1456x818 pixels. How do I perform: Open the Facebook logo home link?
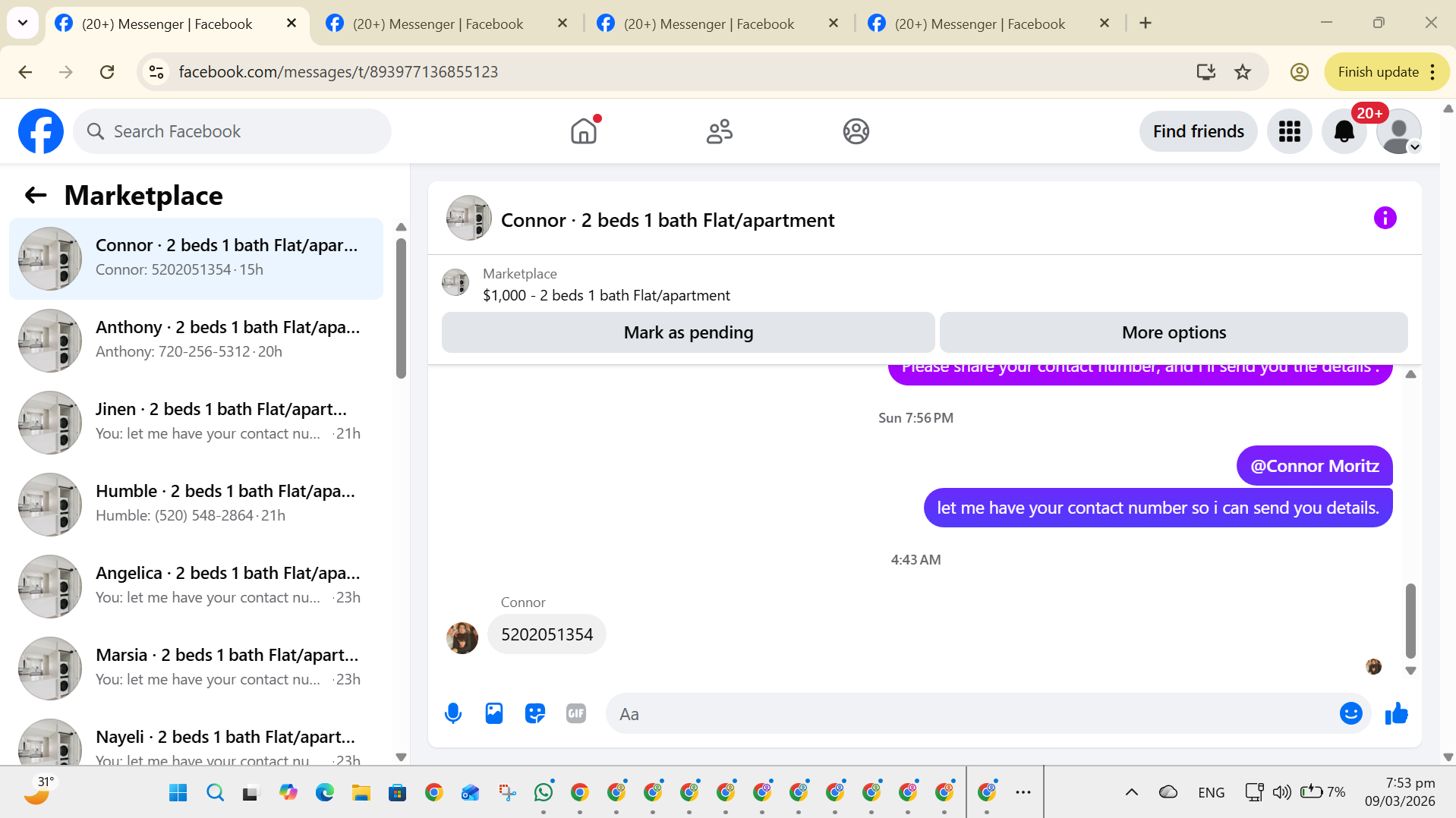41,131
